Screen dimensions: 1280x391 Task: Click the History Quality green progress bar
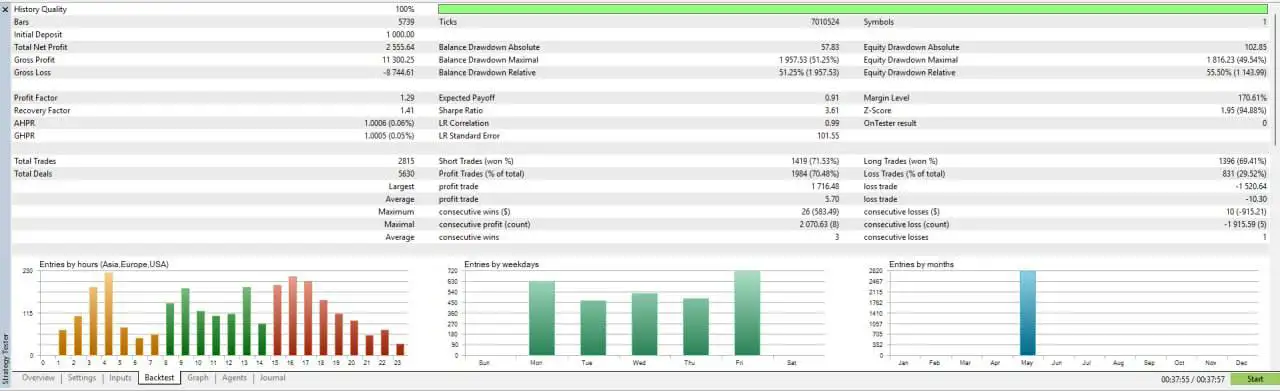pos(852,9)
